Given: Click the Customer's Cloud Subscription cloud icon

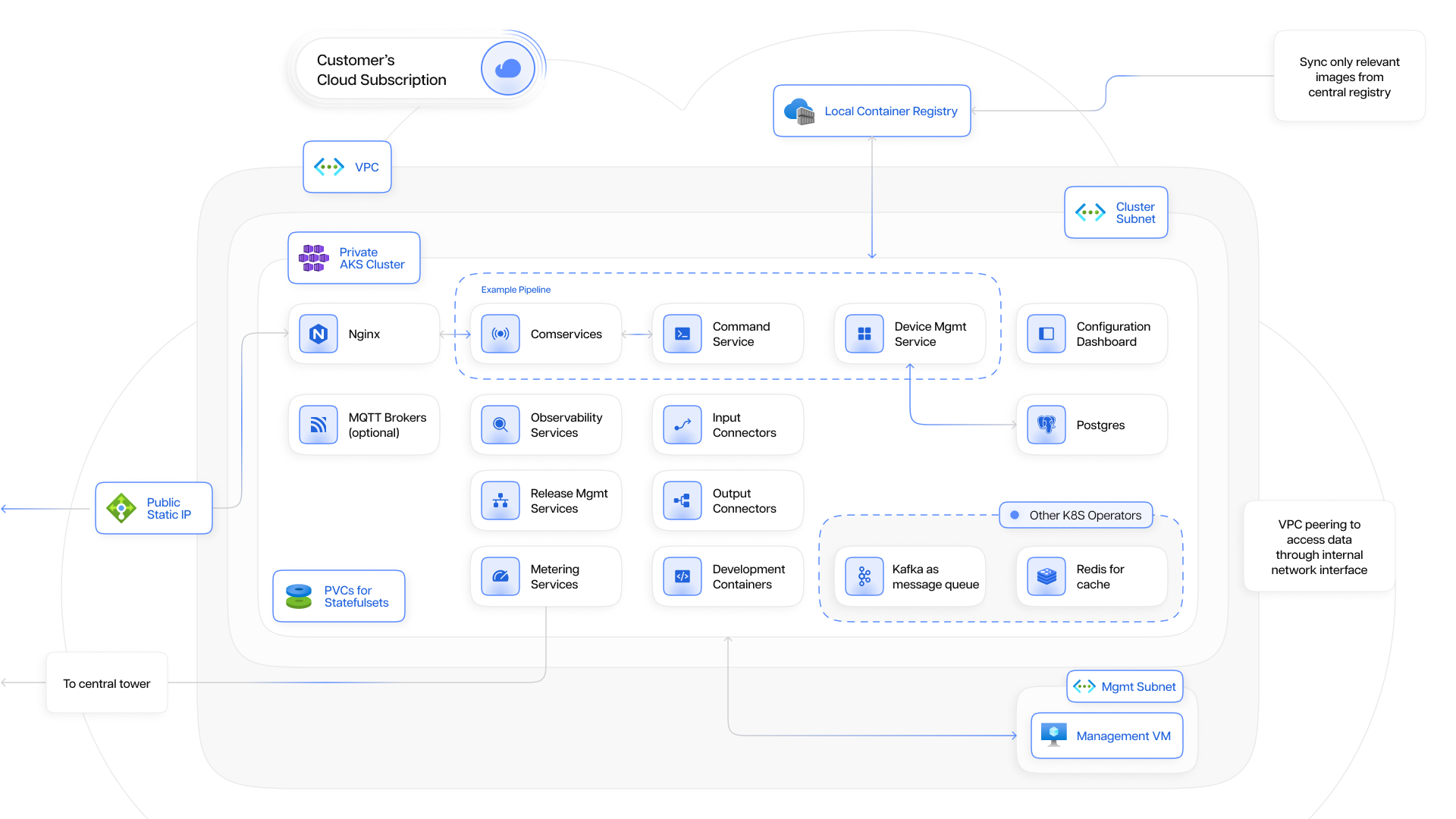Looking at the screenshot, I should [x=508, y=69].
